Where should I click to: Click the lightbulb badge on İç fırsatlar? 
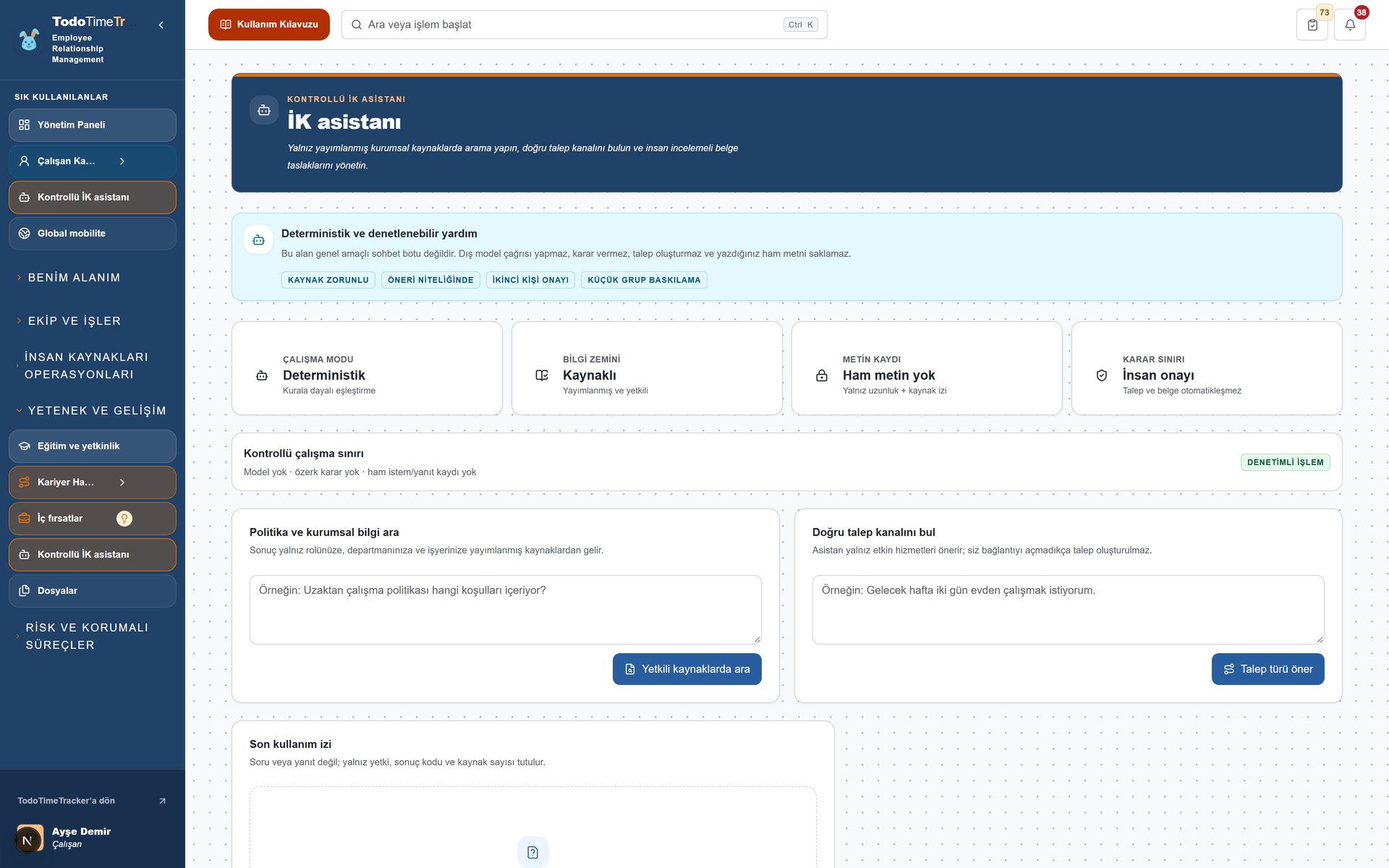click(124, 519)
